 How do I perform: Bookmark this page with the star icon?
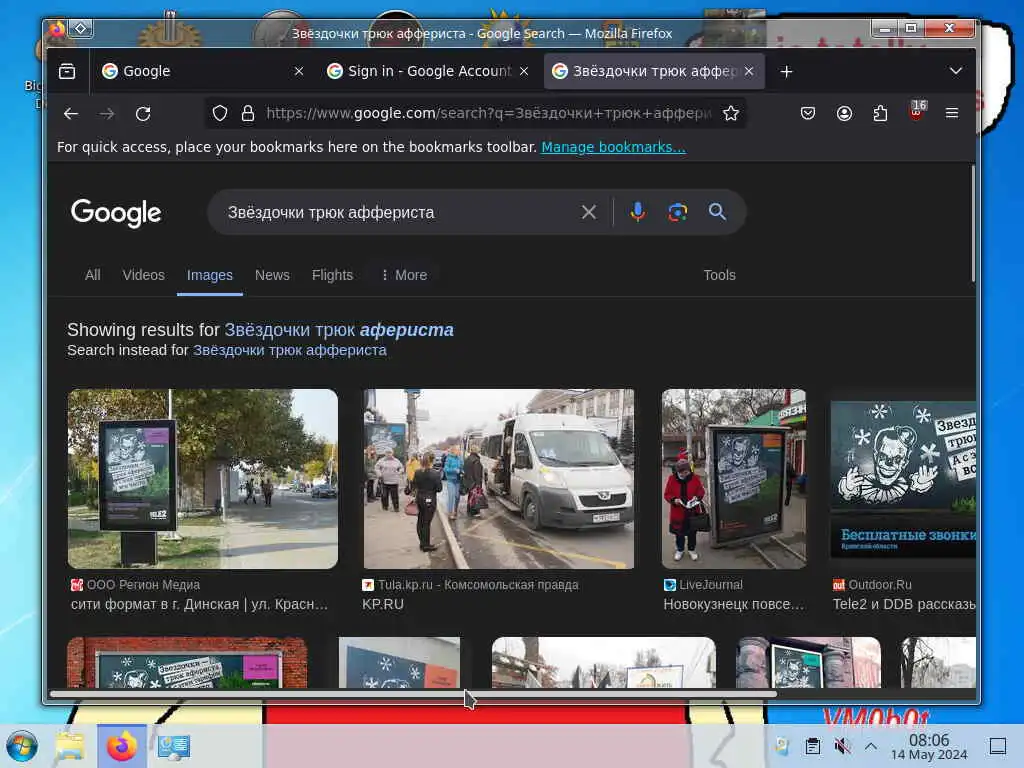(x=731, y=114)
